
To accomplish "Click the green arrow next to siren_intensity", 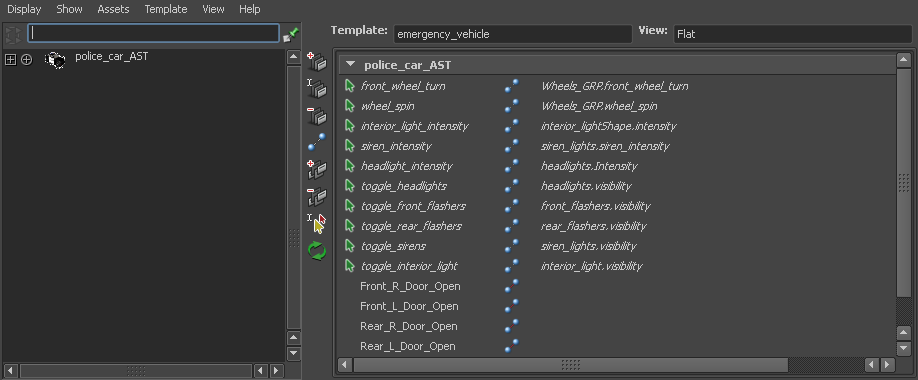I will [x=350, y=146].
